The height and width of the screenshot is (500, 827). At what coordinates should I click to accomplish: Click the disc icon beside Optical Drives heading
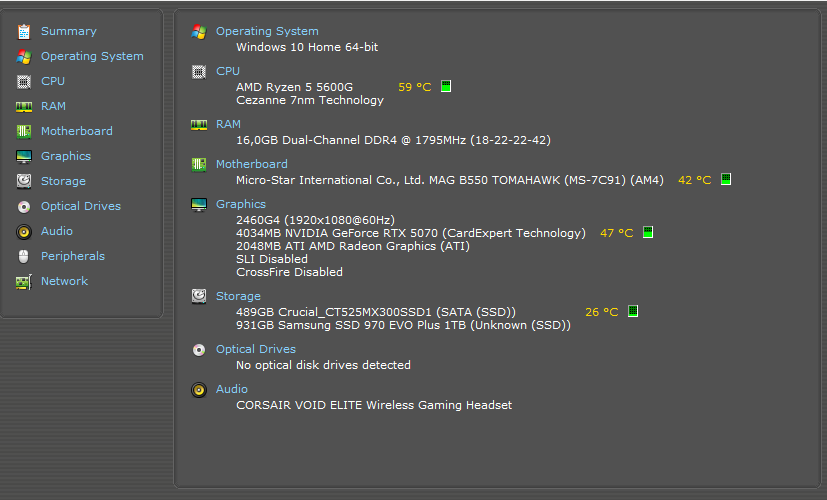[199, 350]
